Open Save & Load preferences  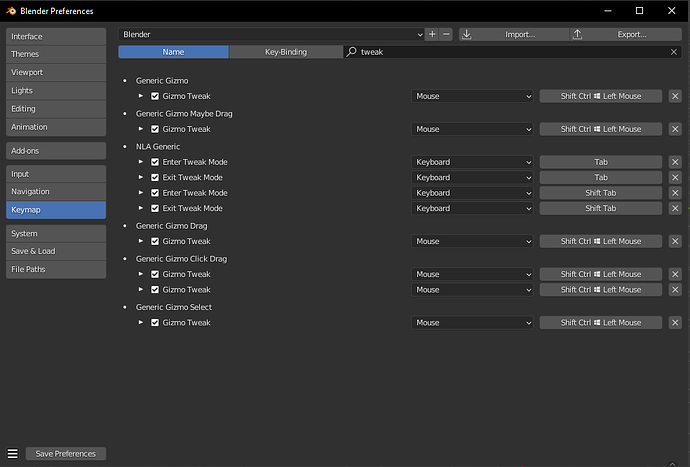[x=56, y=251]
